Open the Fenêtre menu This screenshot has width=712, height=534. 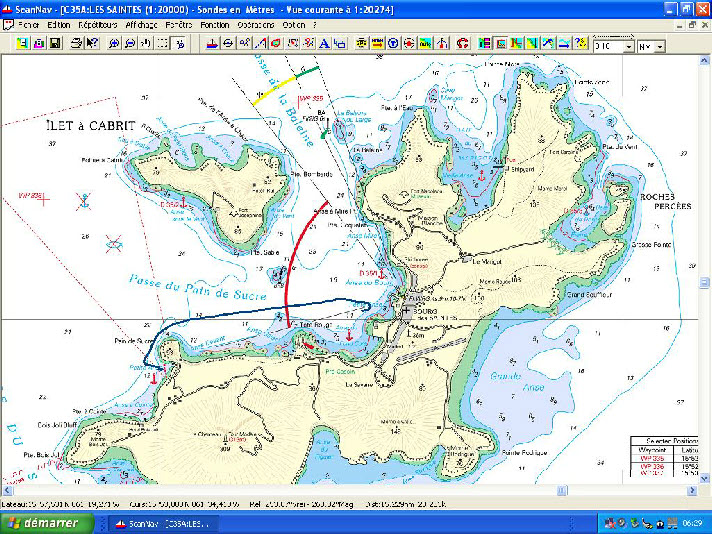tap(180, 24)
